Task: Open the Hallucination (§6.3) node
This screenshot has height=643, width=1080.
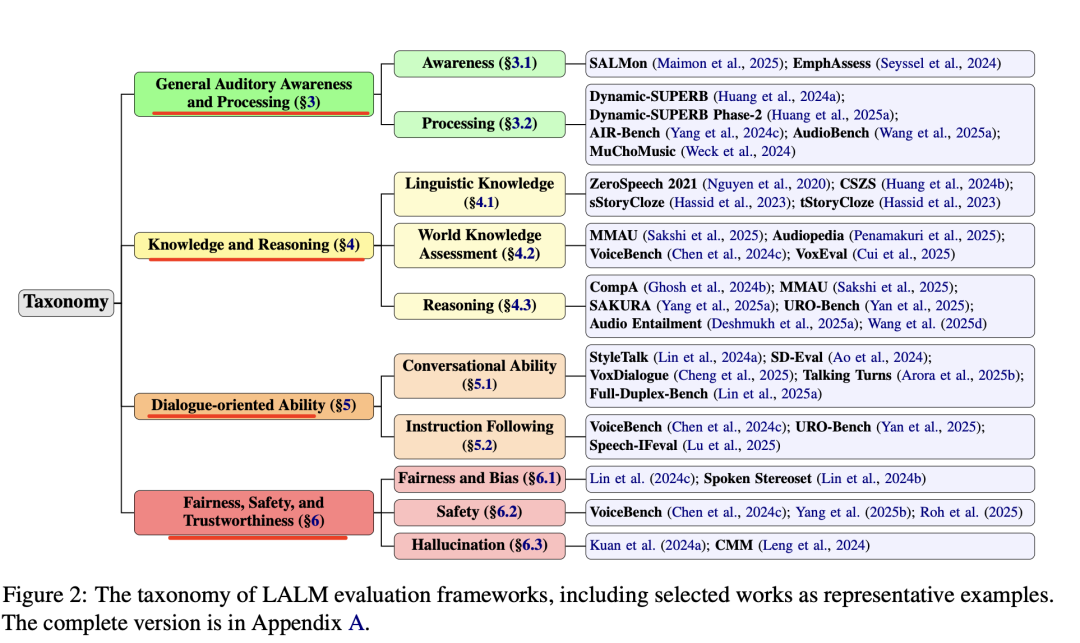Action: point(479,545)
